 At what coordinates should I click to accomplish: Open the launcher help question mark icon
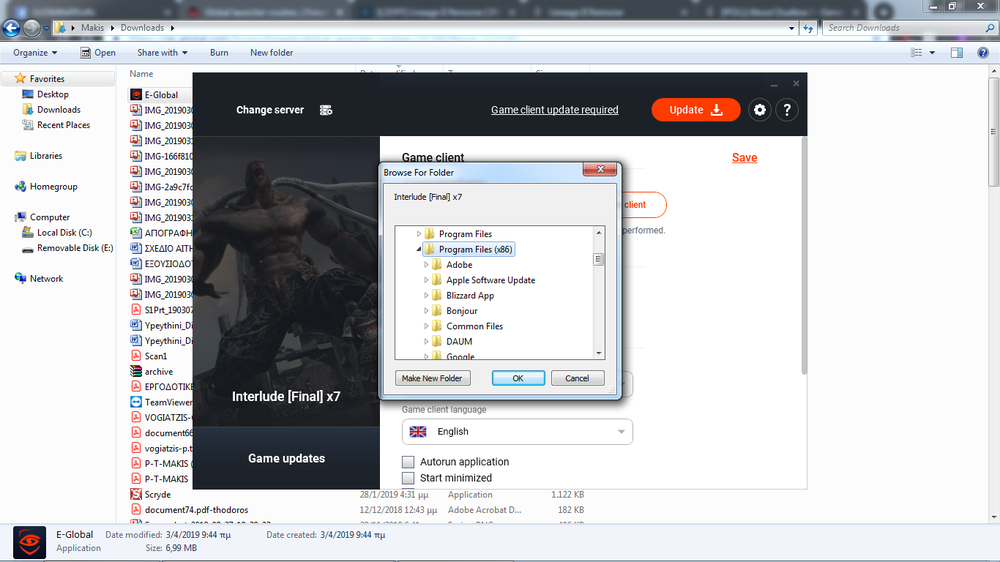788,110
